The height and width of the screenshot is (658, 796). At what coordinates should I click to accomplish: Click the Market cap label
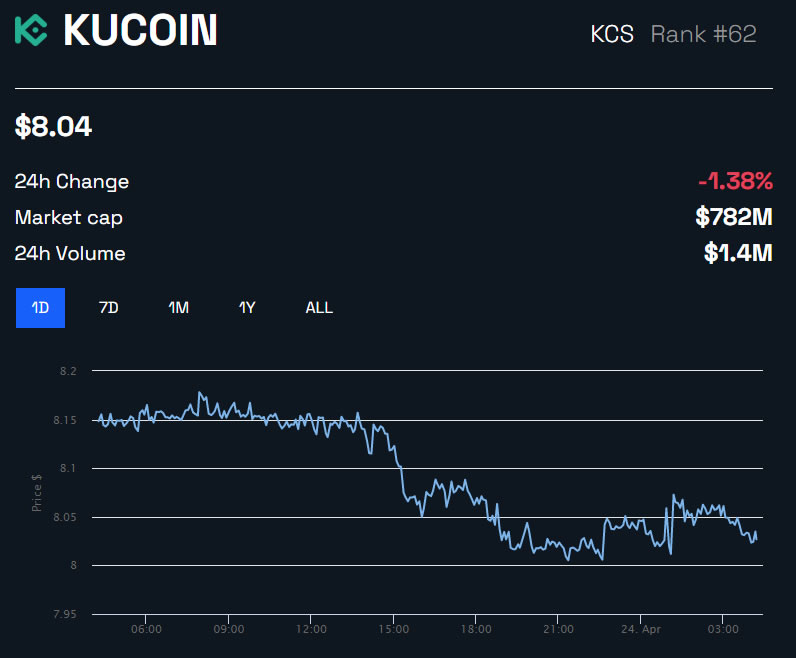[x=69, y=218]
